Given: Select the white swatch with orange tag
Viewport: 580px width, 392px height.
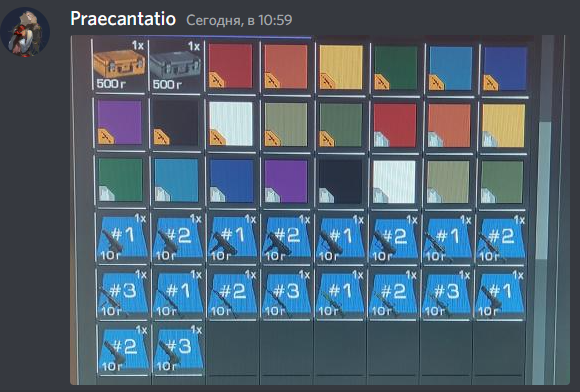Looking at the screenshot, I should (x=231, y=124).
